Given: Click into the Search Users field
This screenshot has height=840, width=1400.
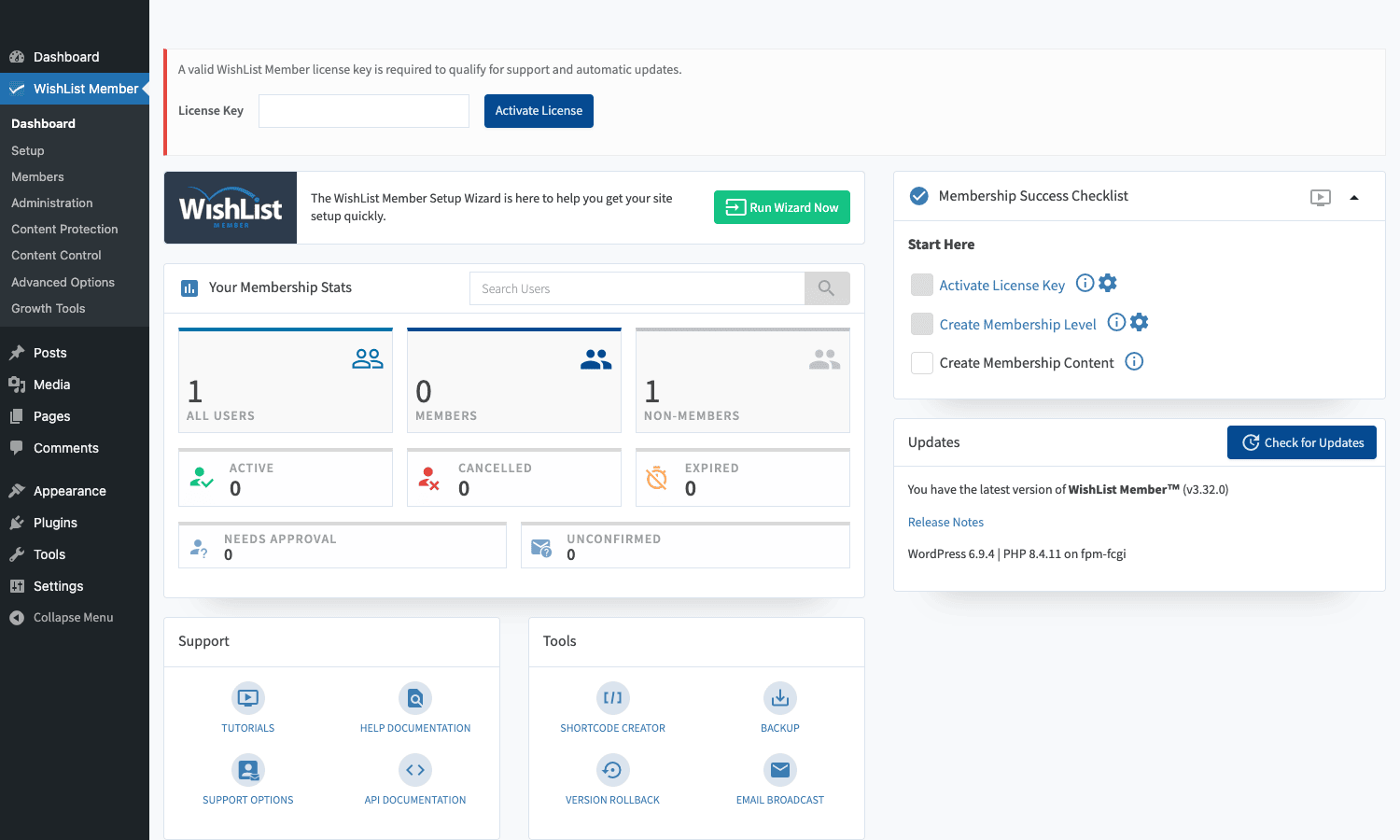Looking at the screenshot, I should pos(637,288).
